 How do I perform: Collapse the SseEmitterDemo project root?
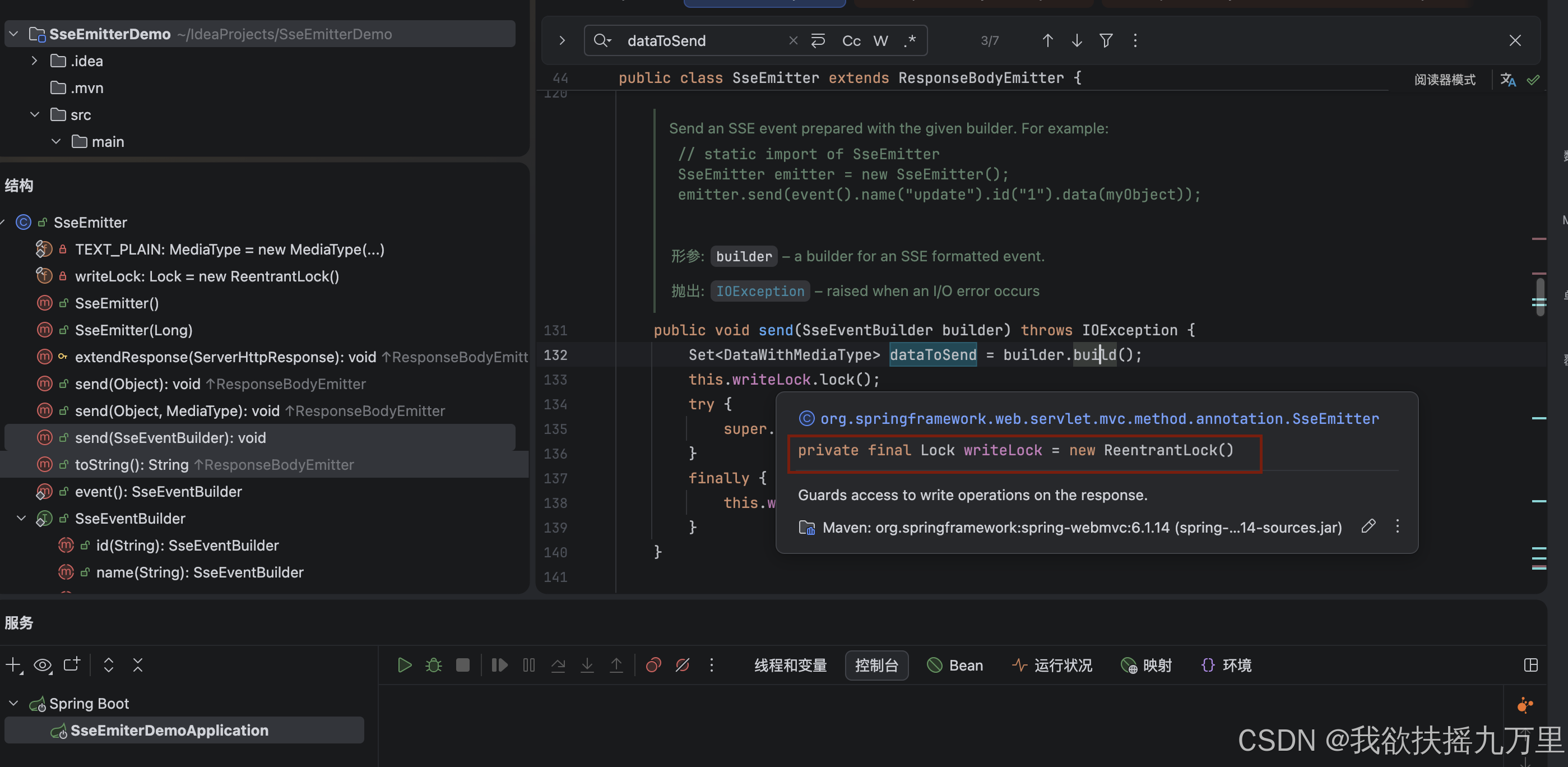point(13,34)
